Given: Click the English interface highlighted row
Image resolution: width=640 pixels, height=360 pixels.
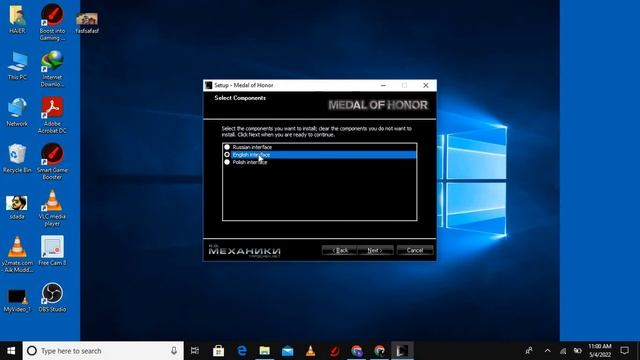Looking at the screenshot, I should [323, 155].
